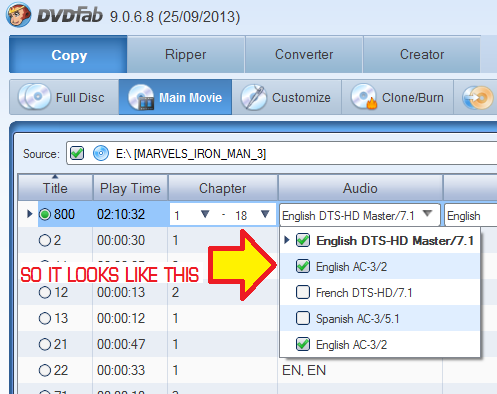Check the Spanish AC-3/5.1 audio track
497x394 pixels.
[303, 318]
